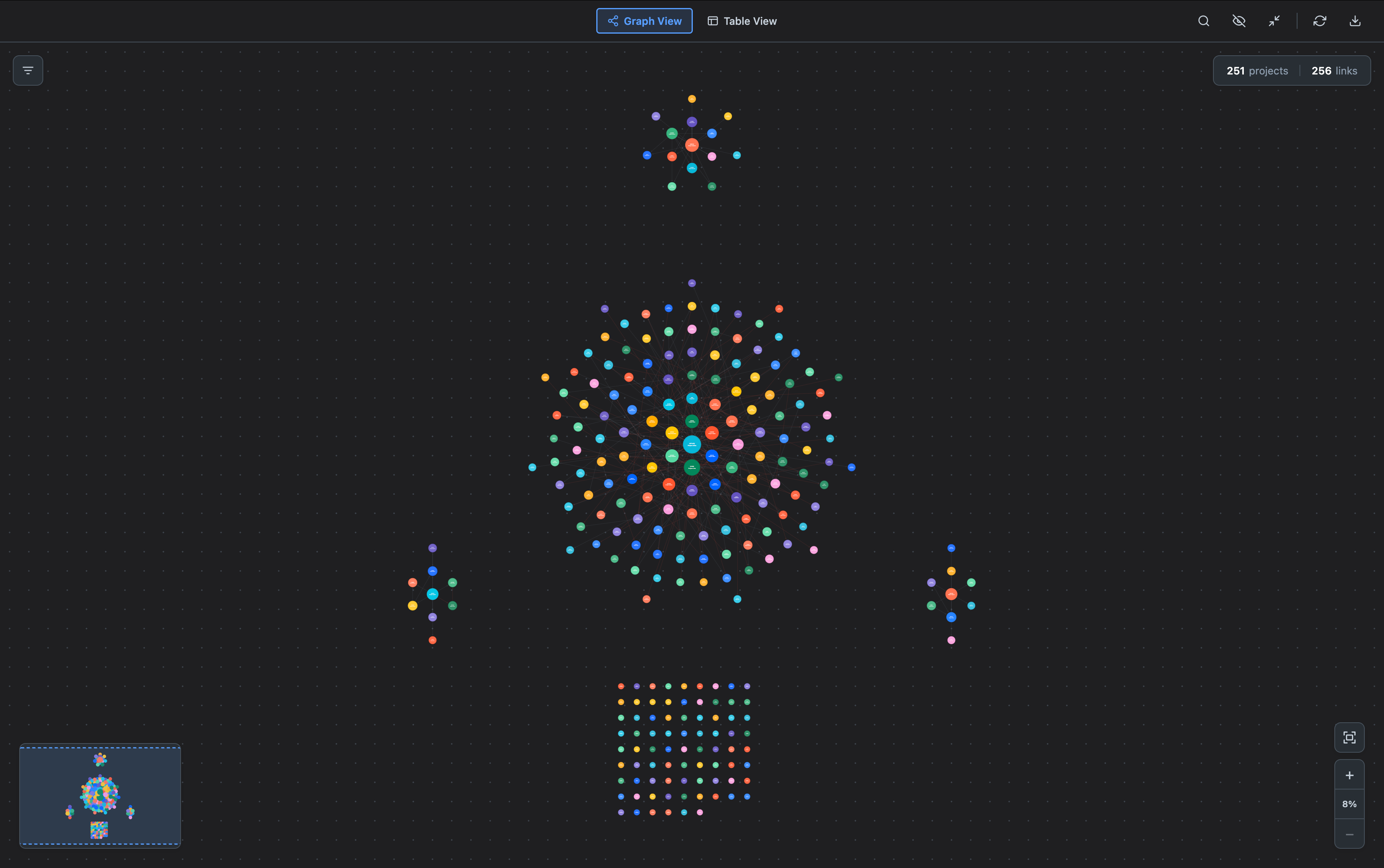Switch to the Graph View tab

click(644, 21)
